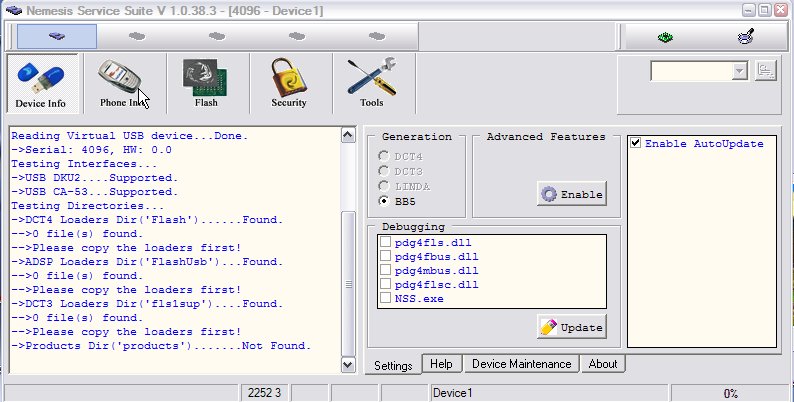
Task: Select the BB5 generation radio button
Action: (384, 201)
